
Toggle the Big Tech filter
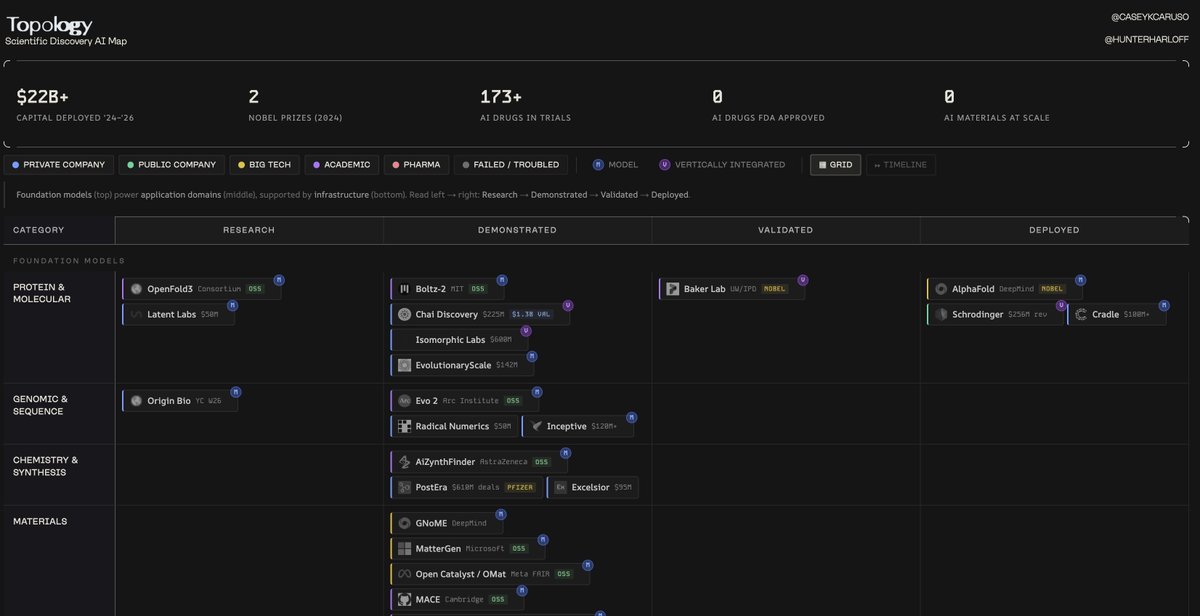tap(265, 165)
